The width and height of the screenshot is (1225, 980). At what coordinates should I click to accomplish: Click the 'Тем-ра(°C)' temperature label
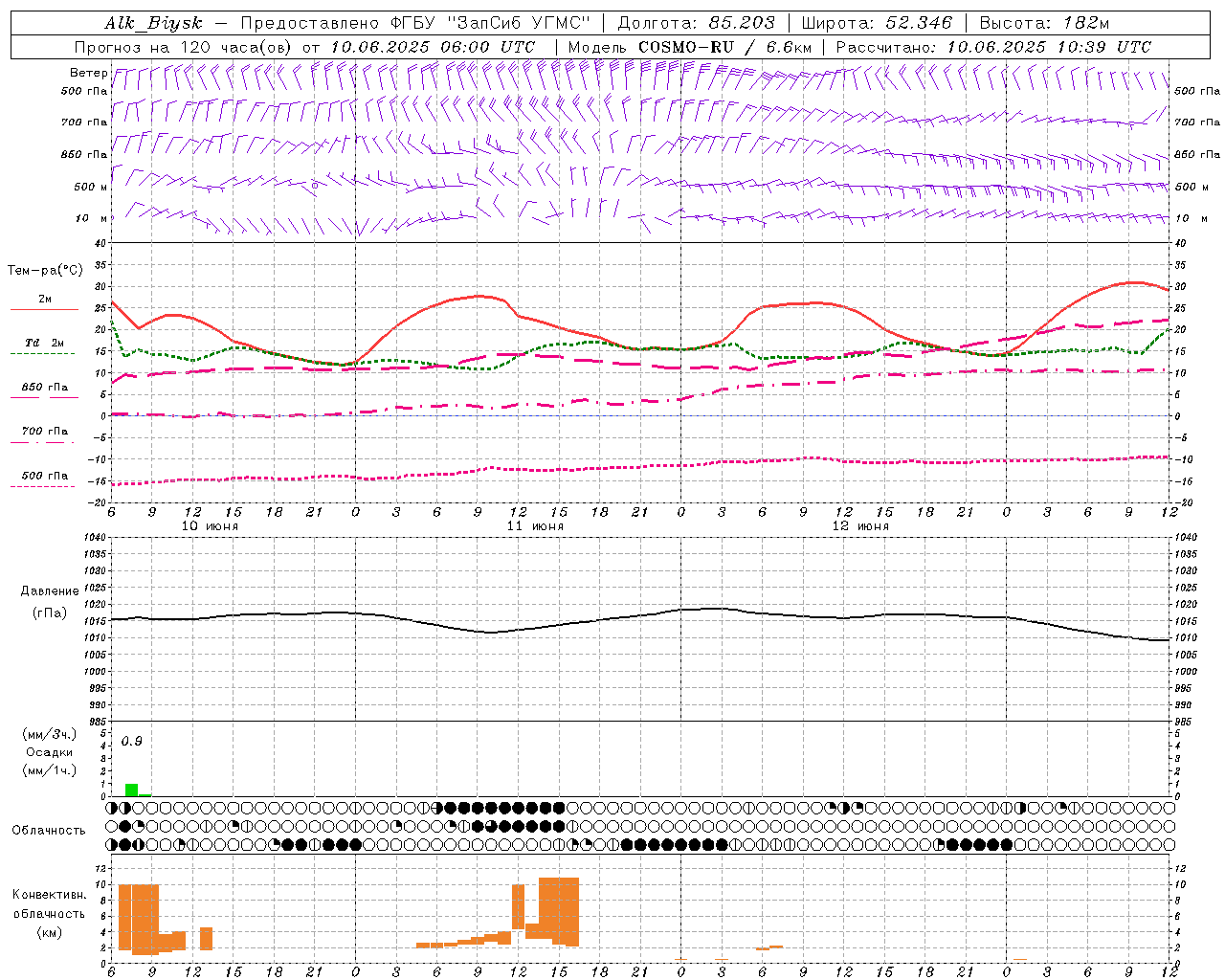pyautogui.click(x=45, y=271)
